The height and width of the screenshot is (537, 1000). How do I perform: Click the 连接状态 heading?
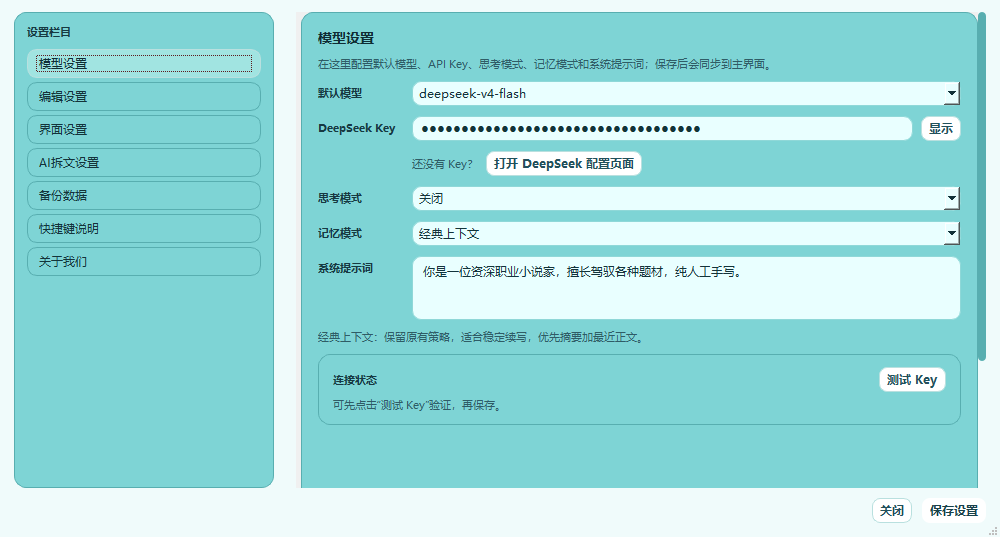(355, 380)
